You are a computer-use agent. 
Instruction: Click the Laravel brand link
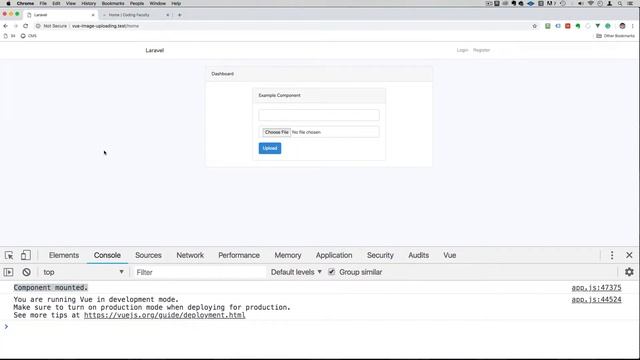(x=155, y=50)
